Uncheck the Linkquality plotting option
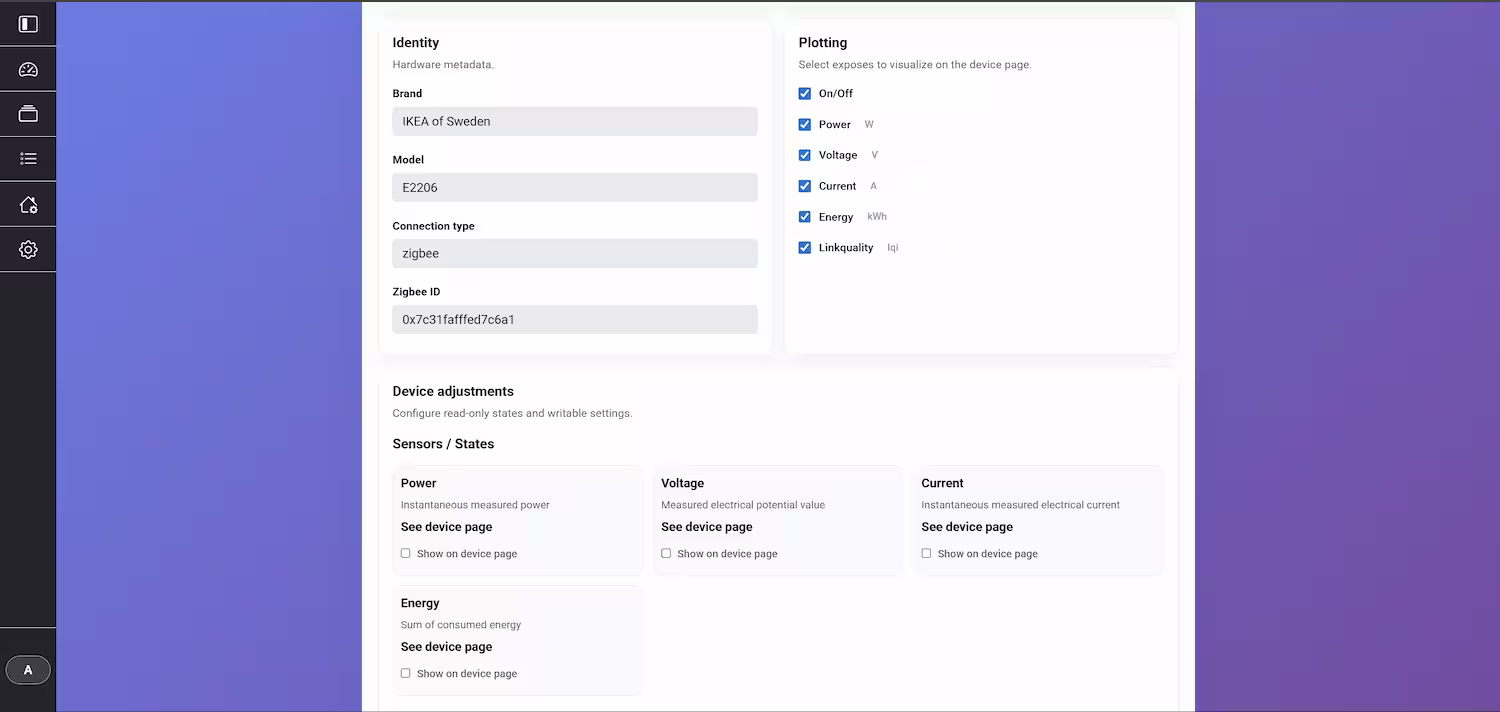The height and width of the screenshot is (712, 1500). coord(805,247)
